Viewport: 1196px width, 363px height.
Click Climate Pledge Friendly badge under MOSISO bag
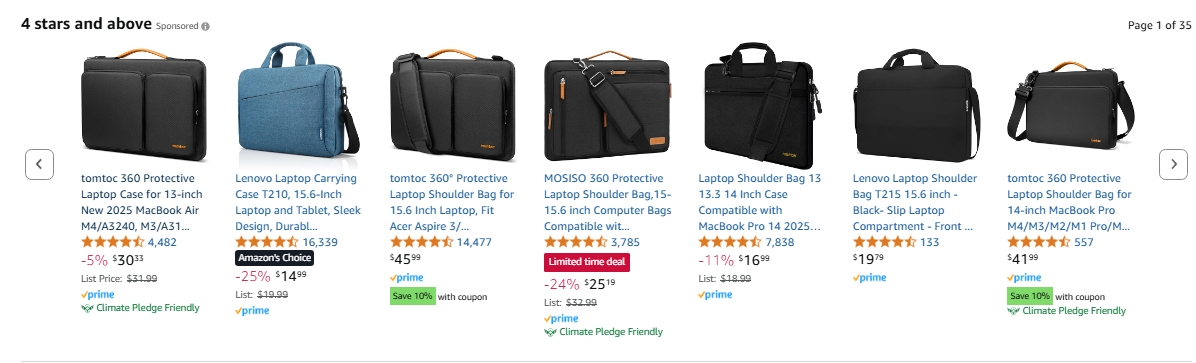click(603, 332)
